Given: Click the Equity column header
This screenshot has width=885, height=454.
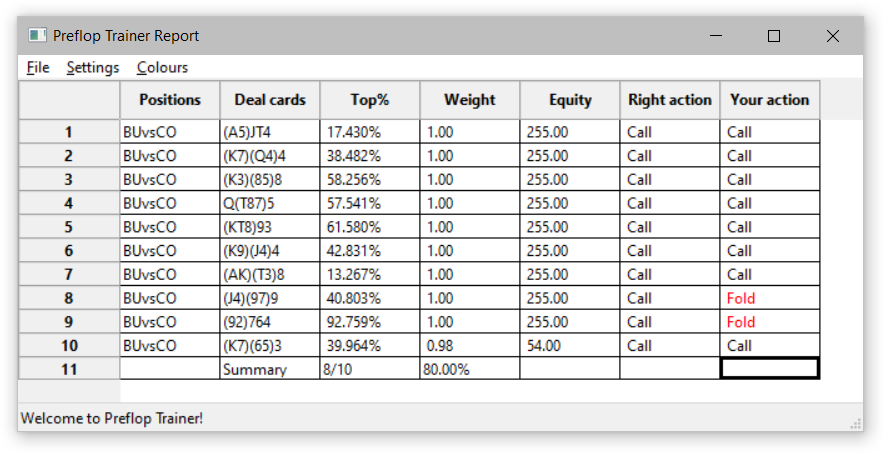Looking at the screenshot, I should click(570, 100).
